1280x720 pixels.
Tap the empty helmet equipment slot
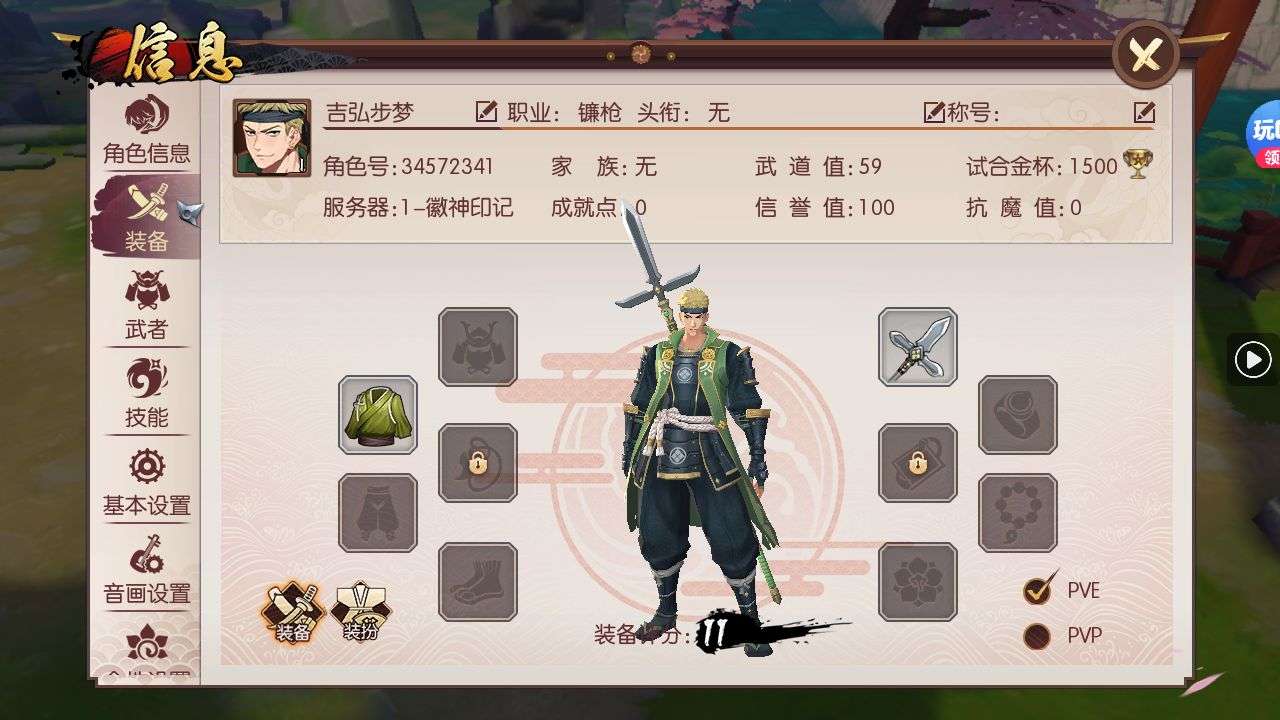coord(478,347)
